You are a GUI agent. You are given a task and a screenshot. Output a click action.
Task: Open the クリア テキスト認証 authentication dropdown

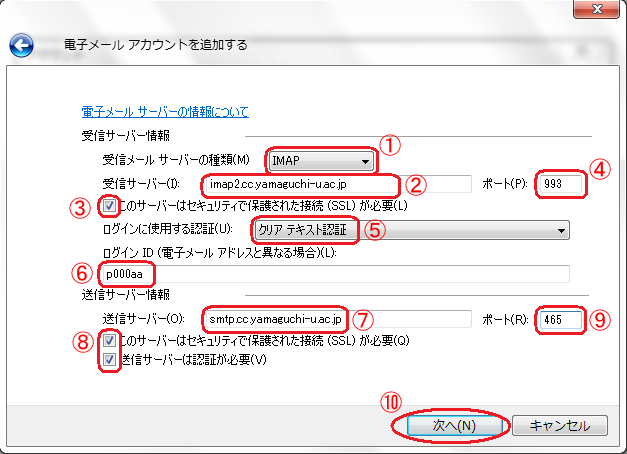point(412,230)
